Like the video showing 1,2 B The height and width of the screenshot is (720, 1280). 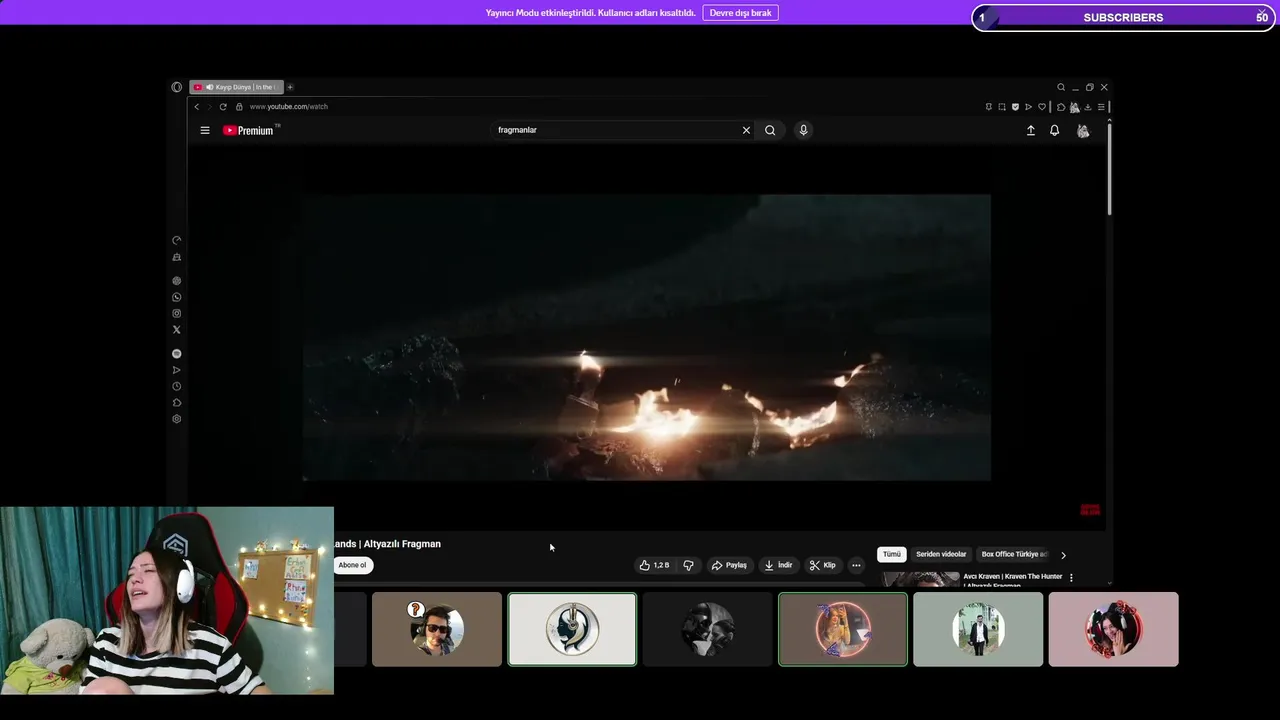pos(654,565)
